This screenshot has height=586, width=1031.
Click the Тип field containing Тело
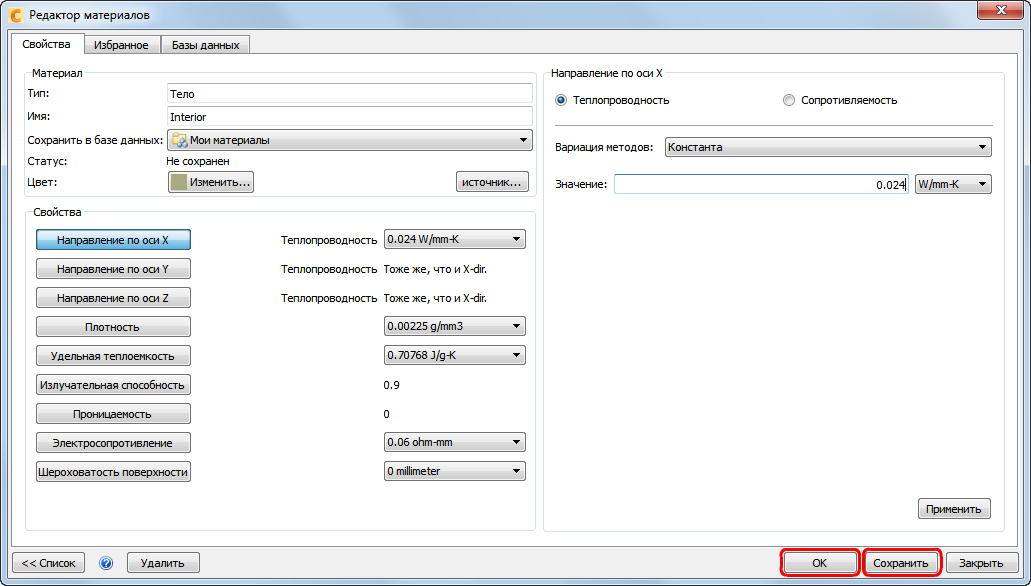pos(350,93)
